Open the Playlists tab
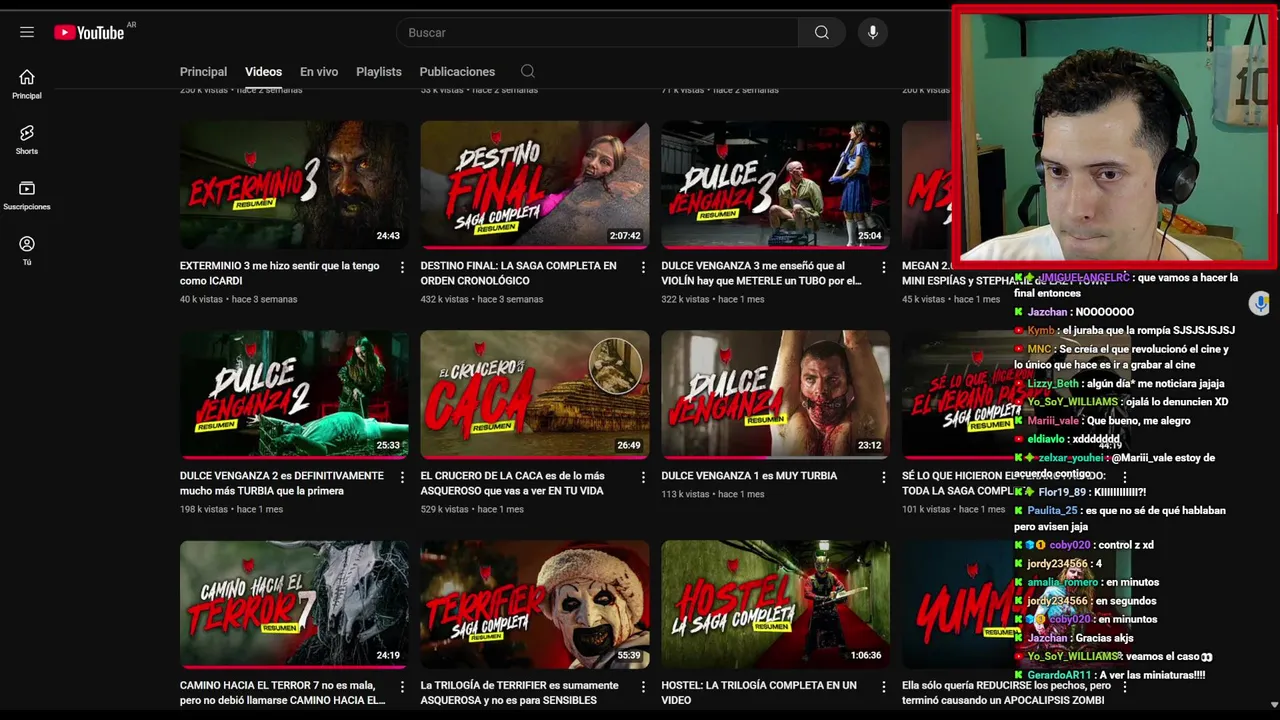 [x=379, y=71]
